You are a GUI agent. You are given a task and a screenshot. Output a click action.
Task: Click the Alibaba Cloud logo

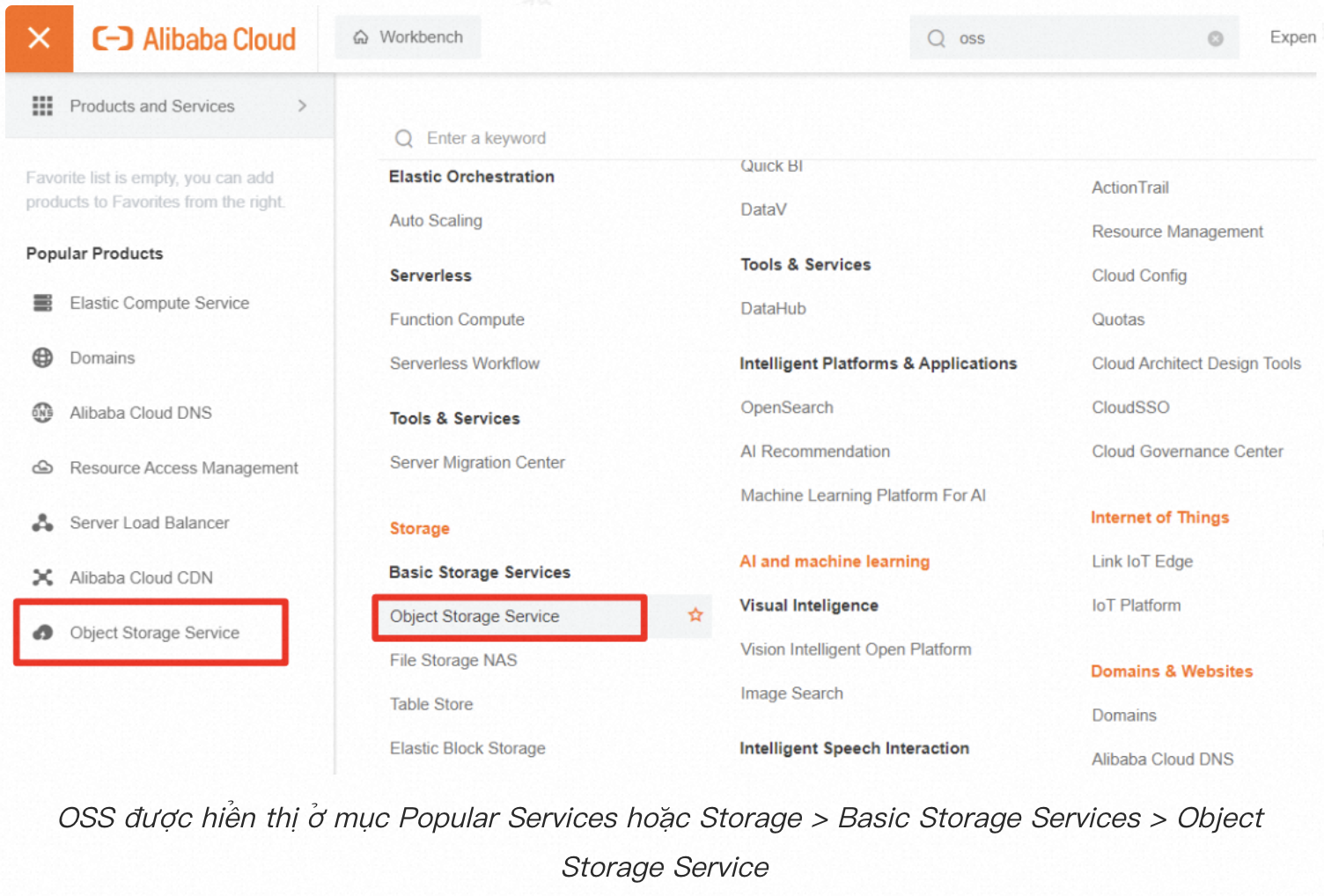[x=194, y=38]
